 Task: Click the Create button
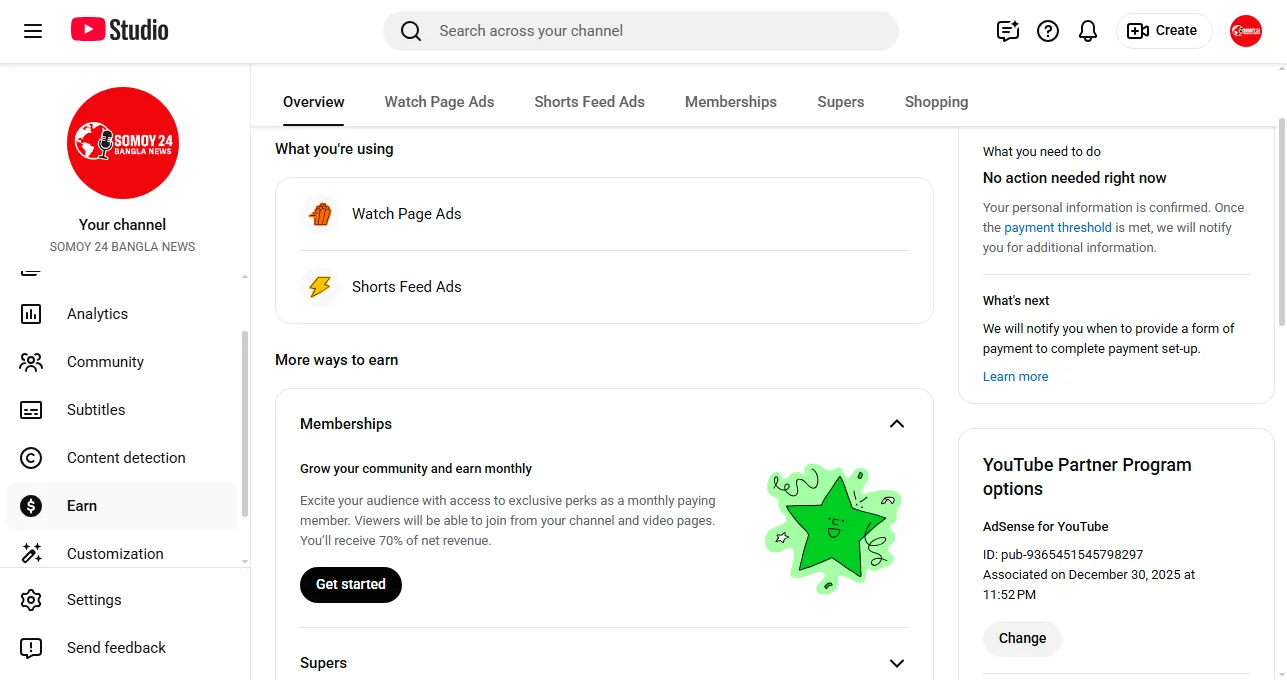click(1164, 31)
